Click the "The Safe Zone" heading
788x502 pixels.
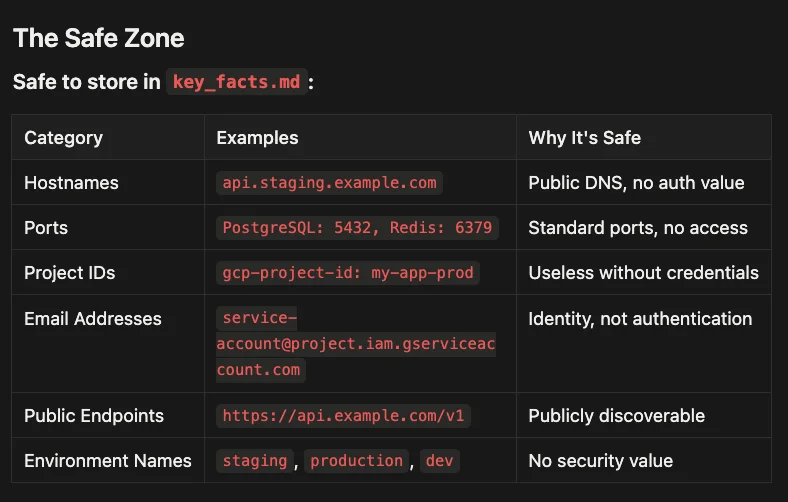[x=98, y=39]
